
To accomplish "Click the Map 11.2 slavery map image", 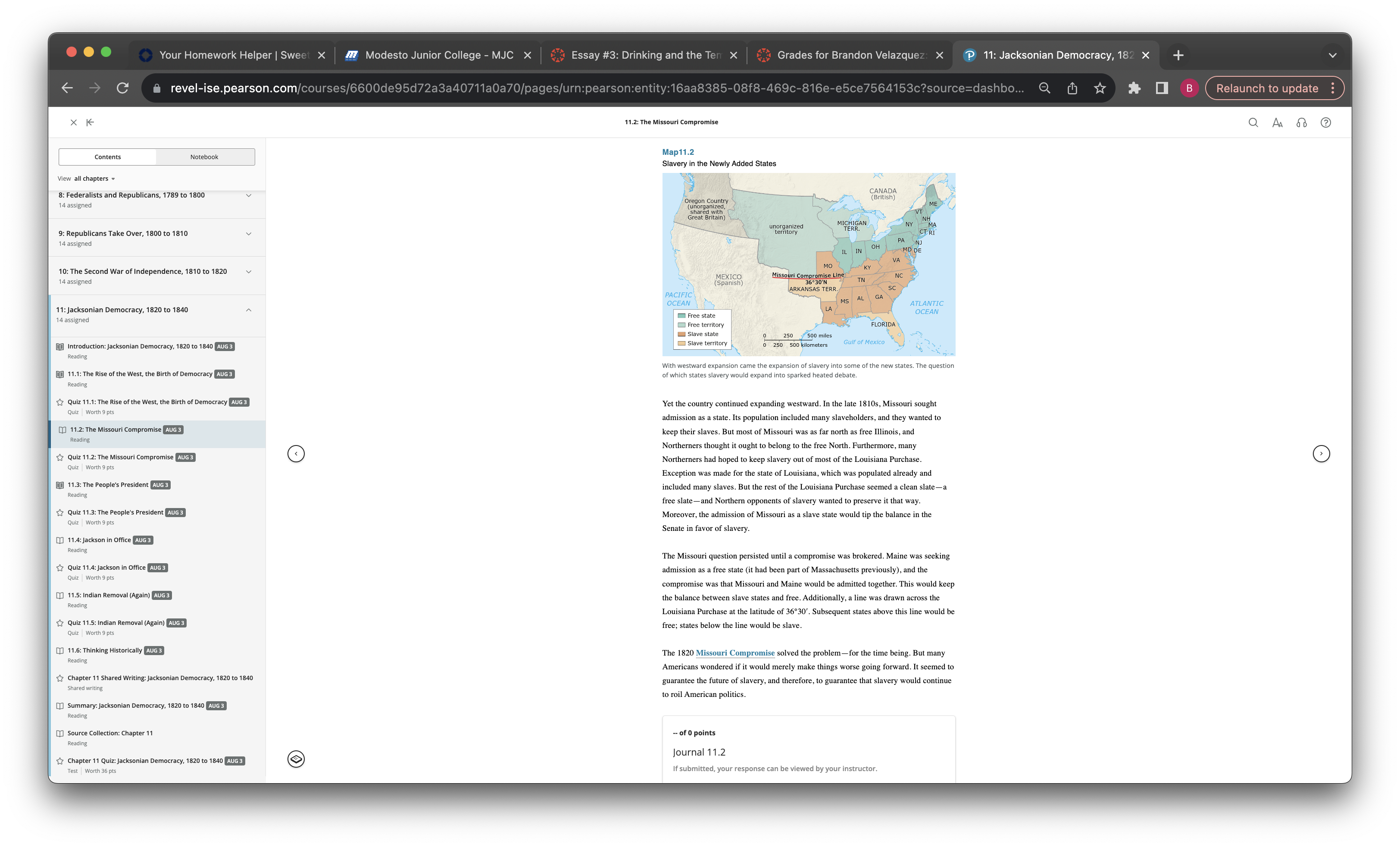I will coord(809,264).
